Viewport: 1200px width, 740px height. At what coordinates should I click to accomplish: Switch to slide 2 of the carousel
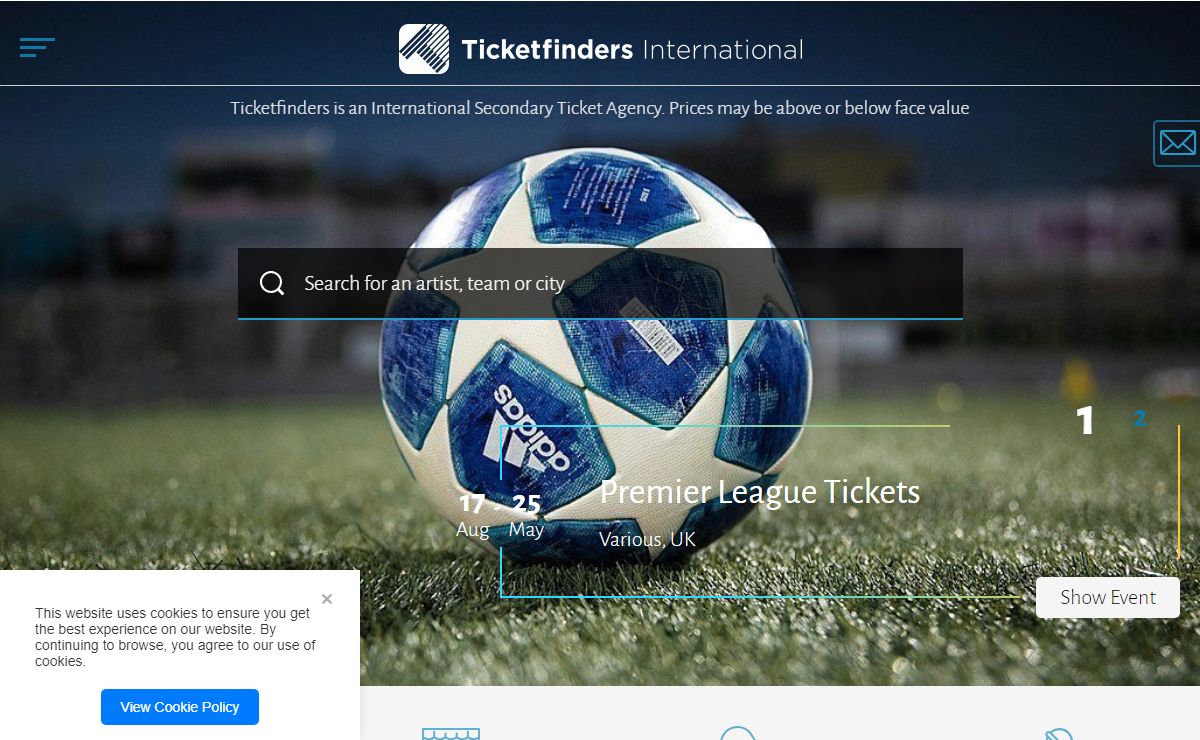coord(1140,419)
